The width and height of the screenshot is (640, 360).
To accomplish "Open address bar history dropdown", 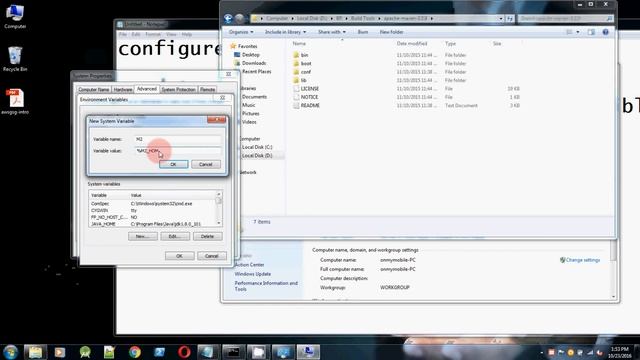I will click(501, 18).
